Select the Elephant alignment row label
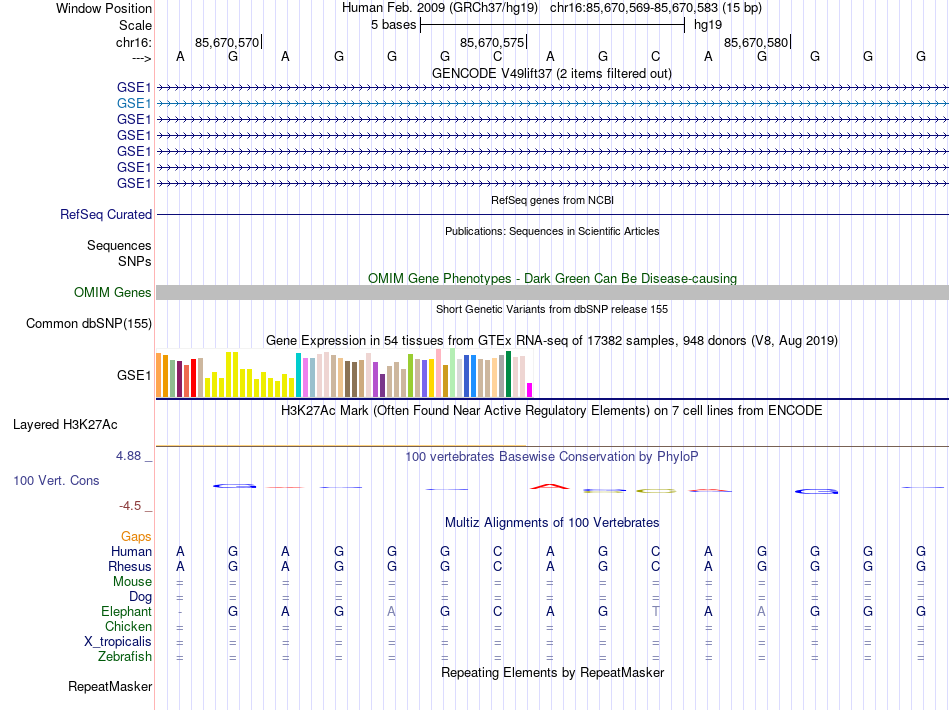 (126, 612)
